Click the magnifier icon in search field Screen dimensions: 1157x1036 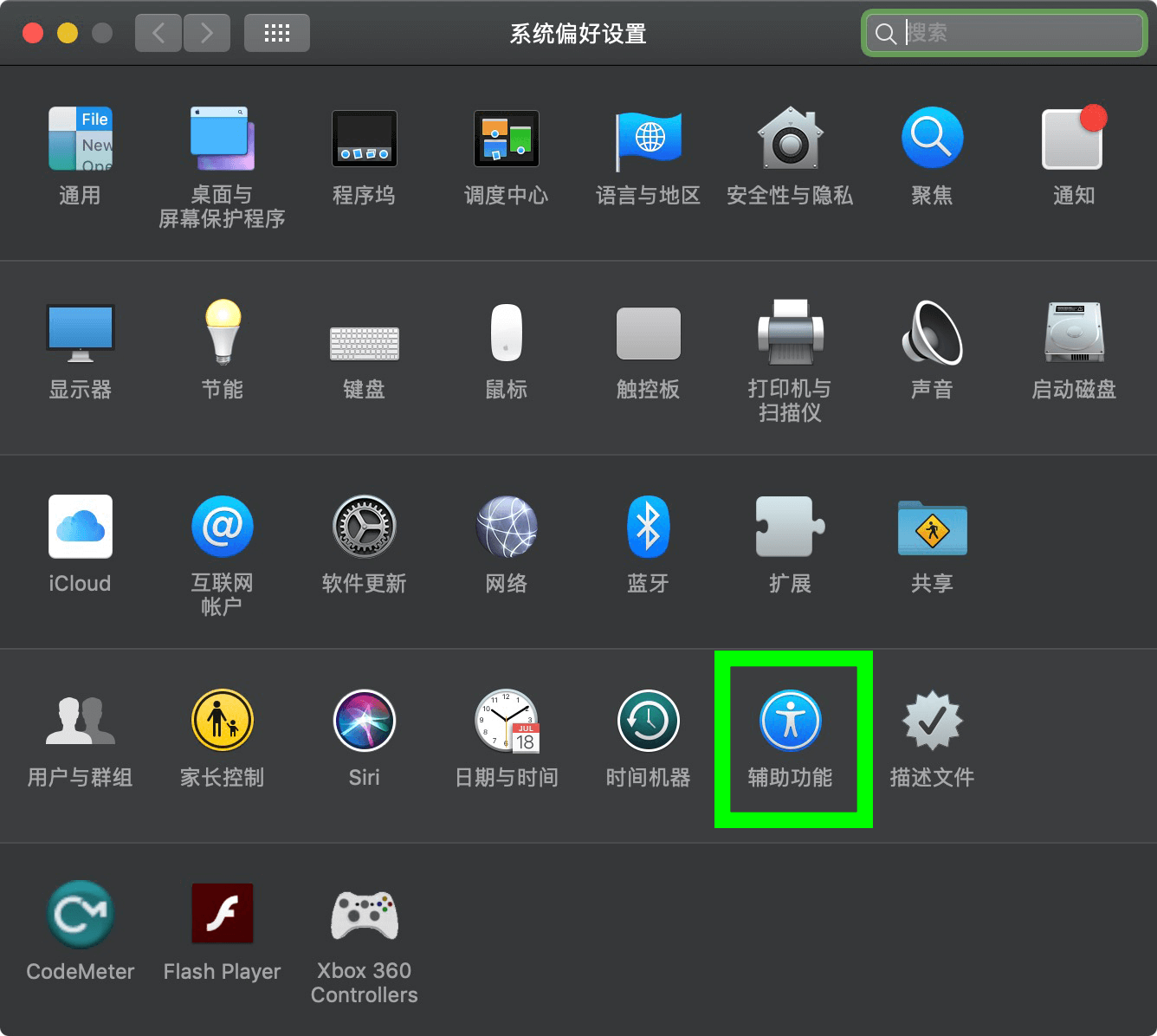885,34
